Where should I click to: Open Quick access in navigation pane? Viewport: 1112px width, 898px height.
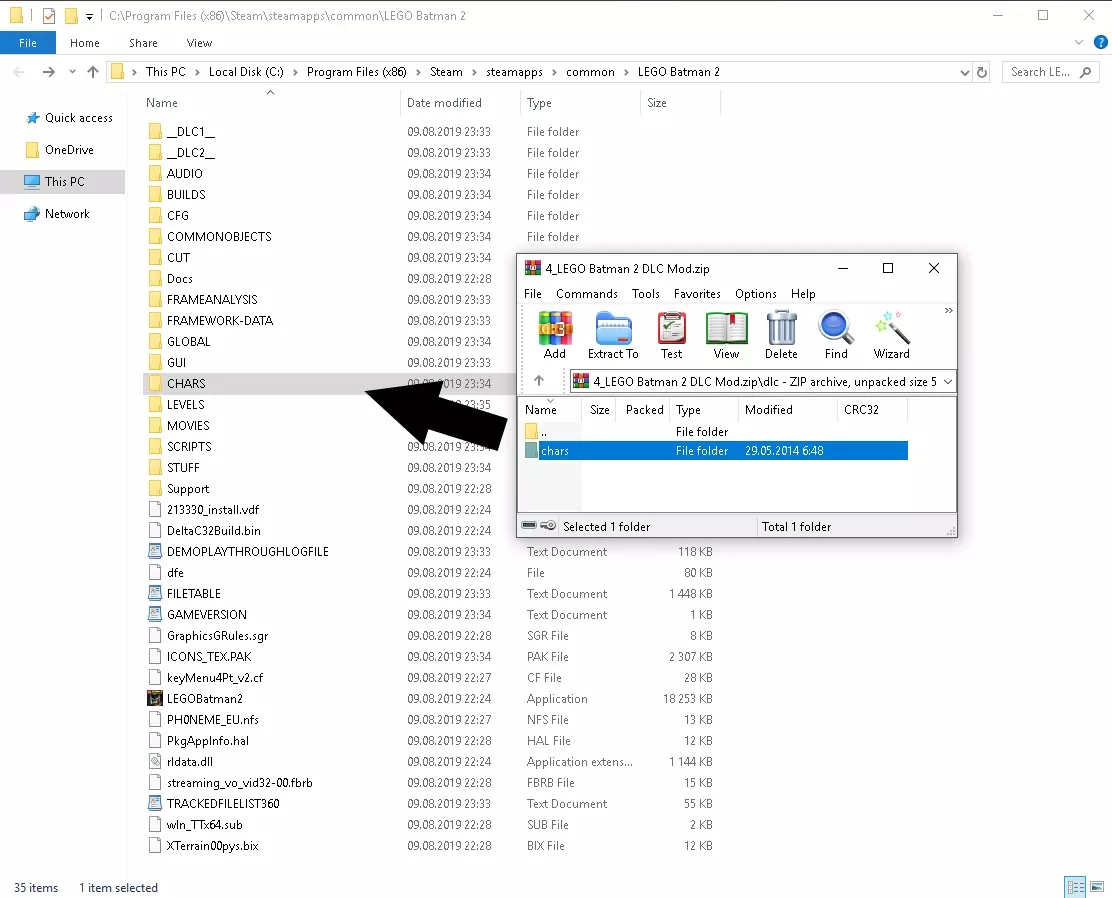[69, 118]
